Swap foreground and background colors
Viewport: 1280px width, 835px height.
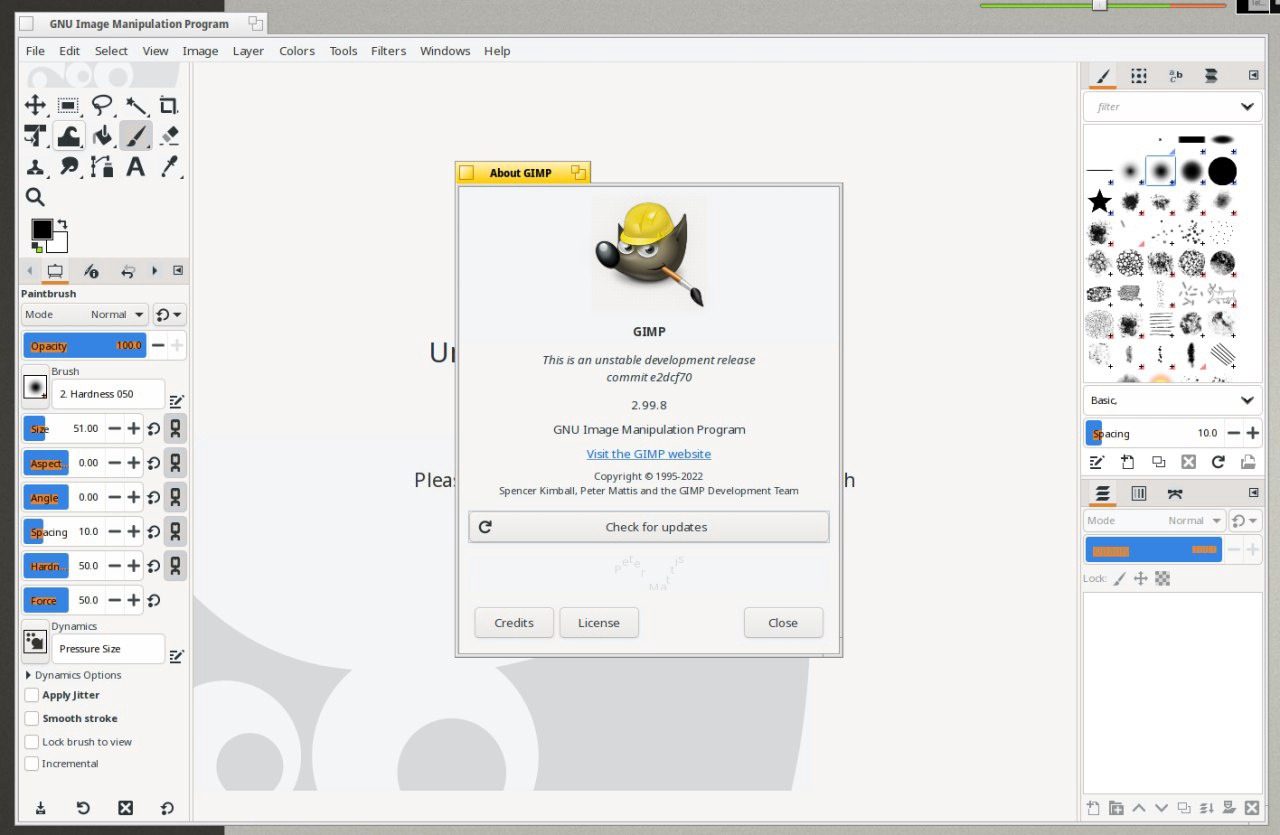62,224
